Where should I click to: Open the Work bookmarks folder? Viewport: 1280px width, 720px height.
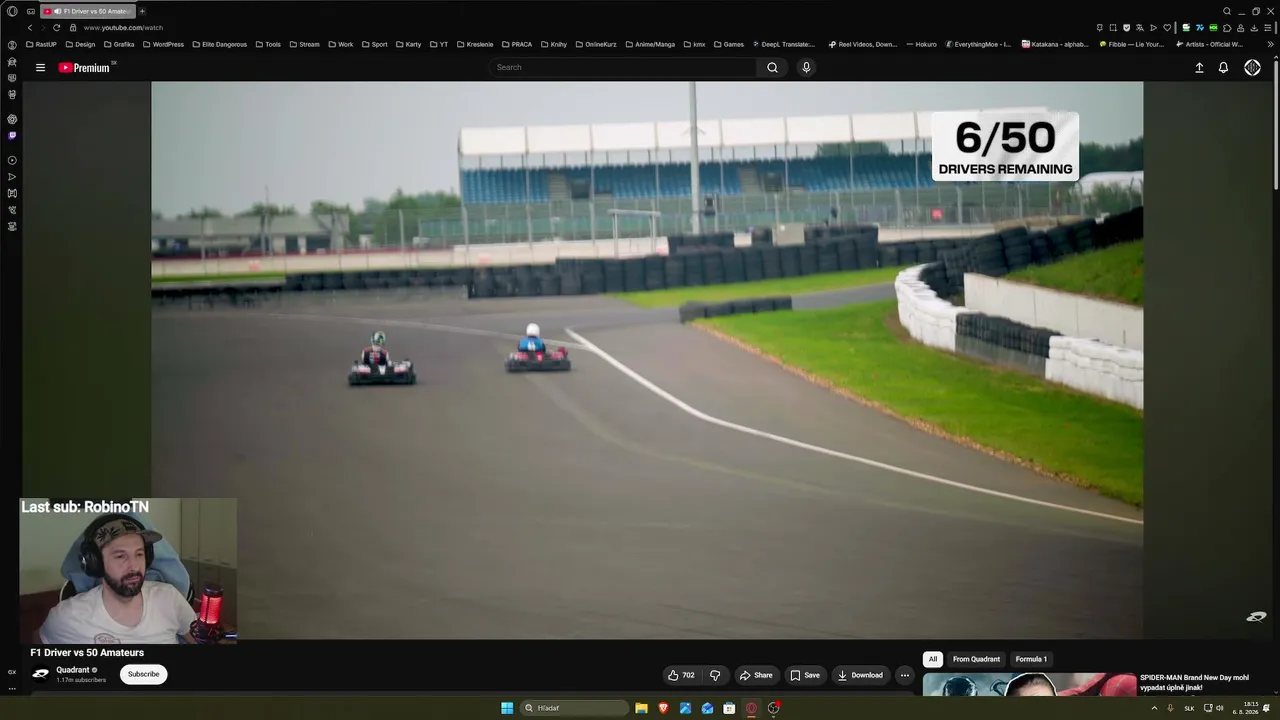click(x=340, y=44)
